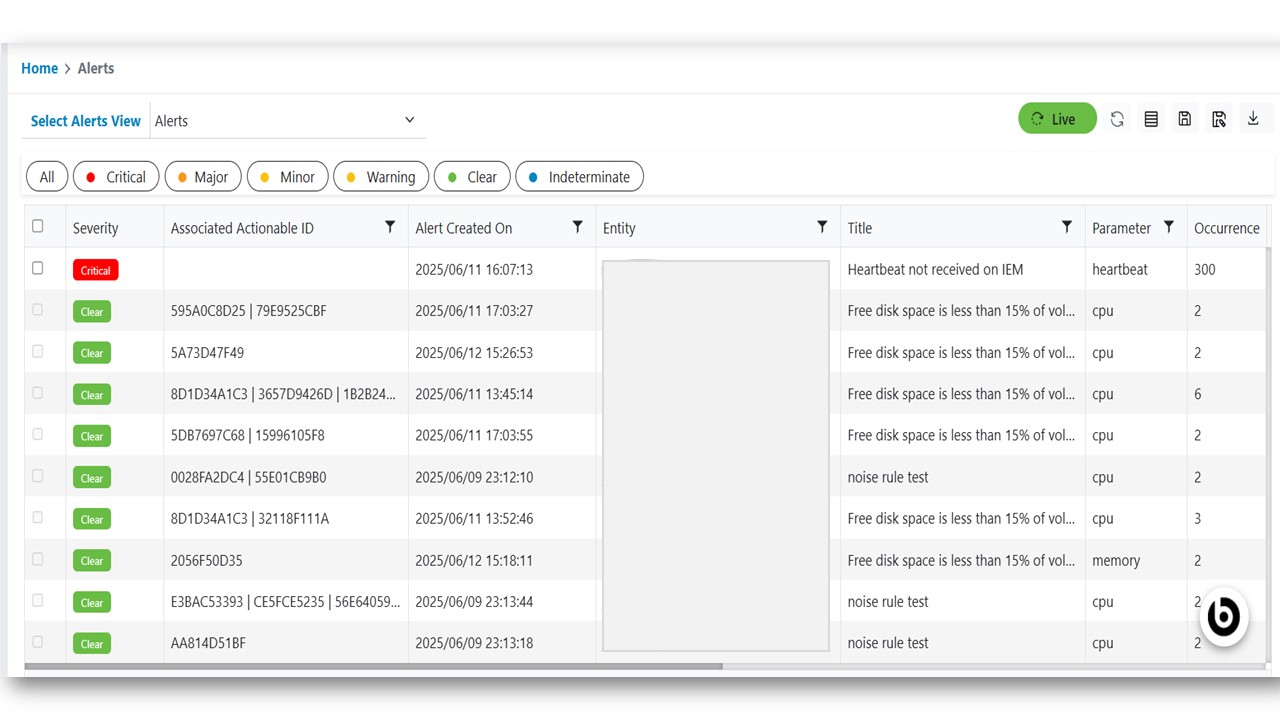Image resolution: width=1280 pixels, height=720 pixels.
Task: Download the alerts data
Action: tap(1253, 119)
